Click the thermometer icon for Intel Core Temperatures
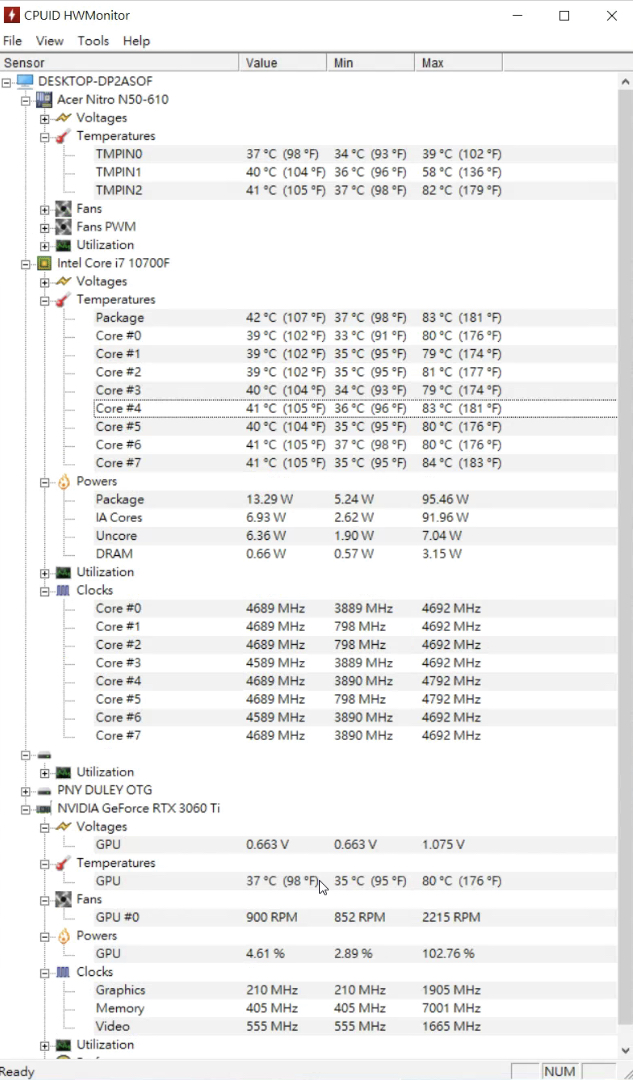633x1080 pixels. (x=63, y=300)
